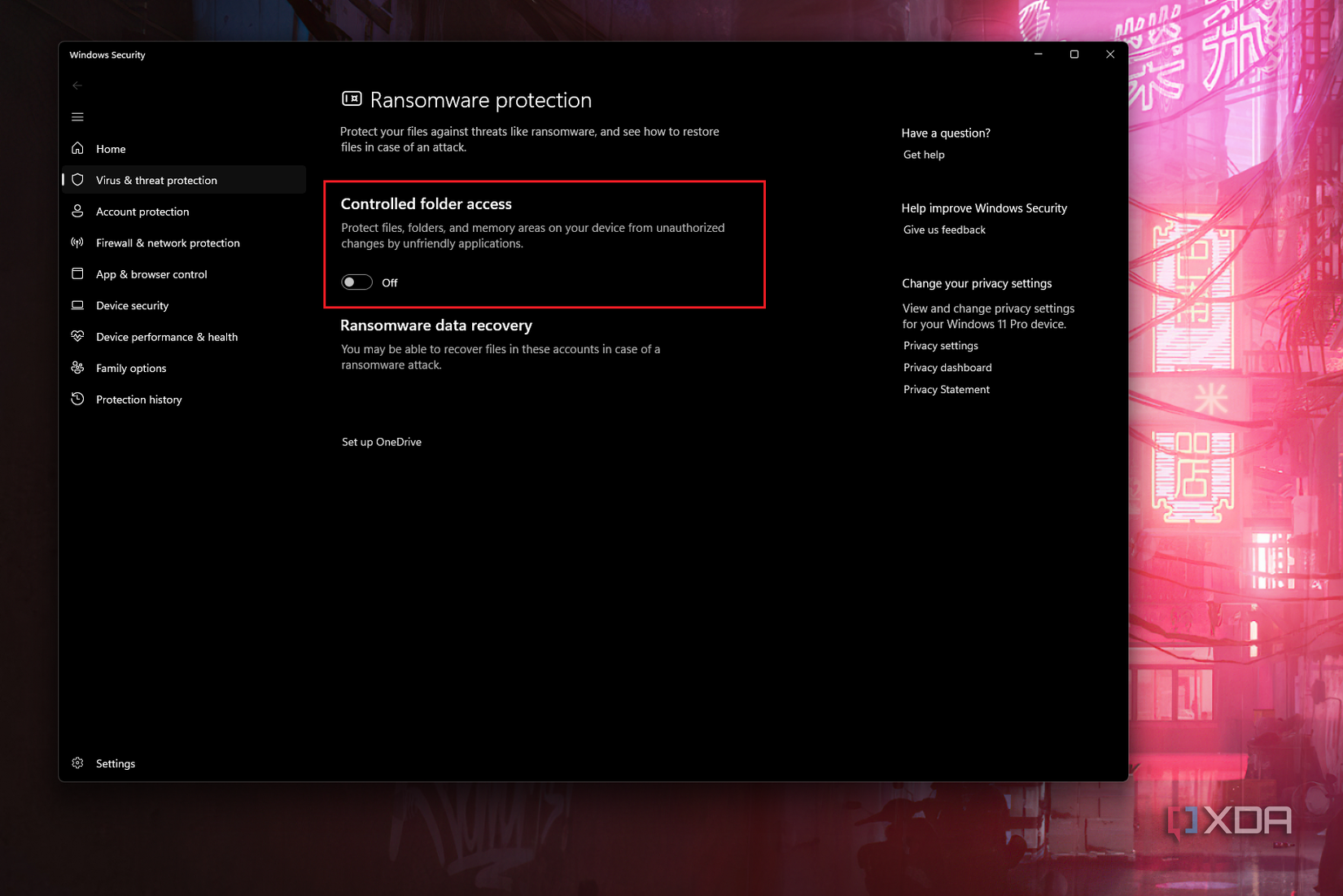
Task: Open Settings at sidebar bottom
Action: pyautogui.click(x=184, y=763)
